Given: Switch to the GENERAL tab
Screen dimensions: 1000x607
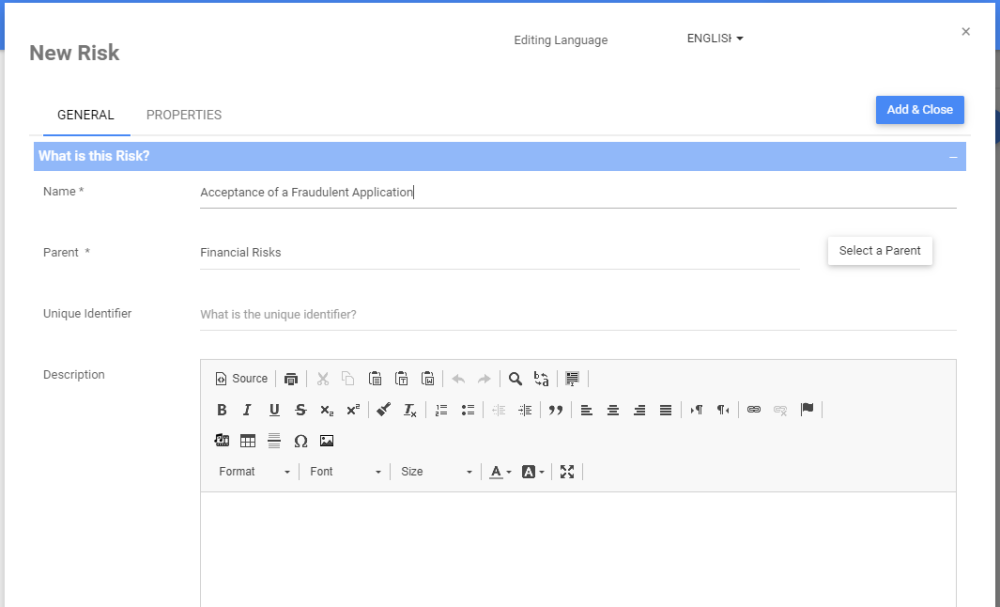Looking at the screenshot, I should (x=85, y=115).
